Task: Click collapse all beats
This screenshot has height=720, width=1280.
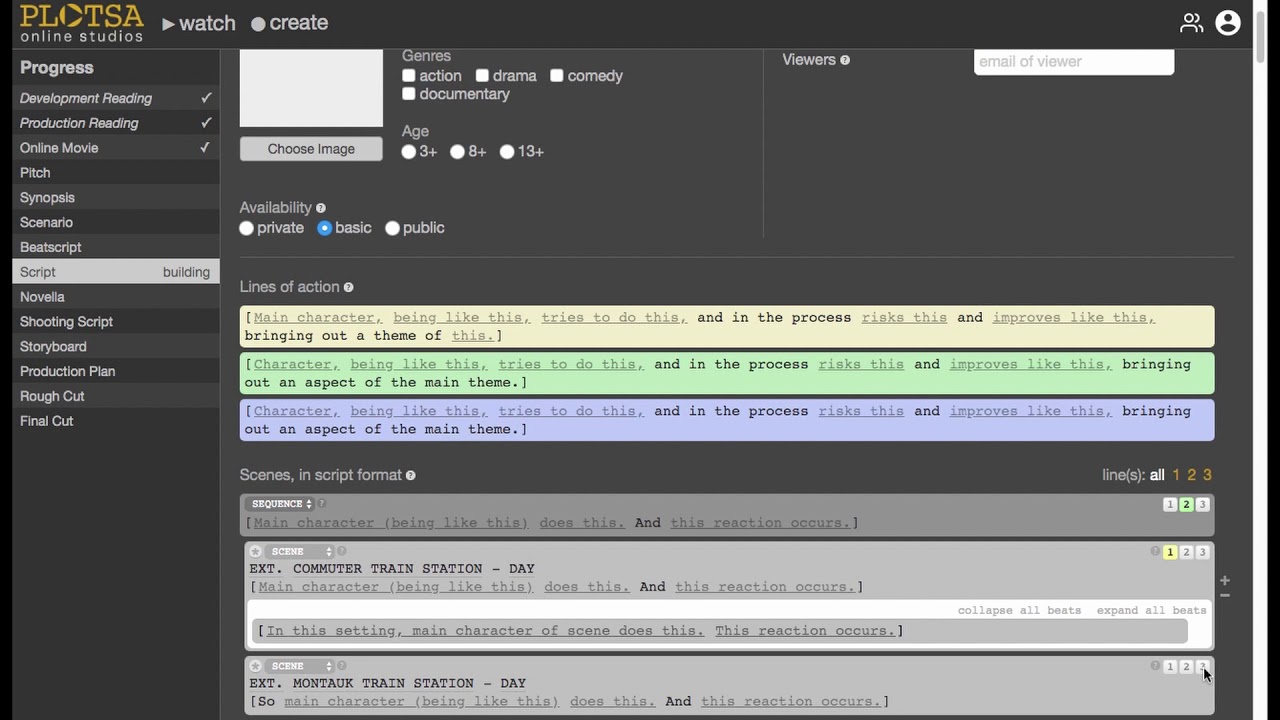Action: tap(1019, 610)
